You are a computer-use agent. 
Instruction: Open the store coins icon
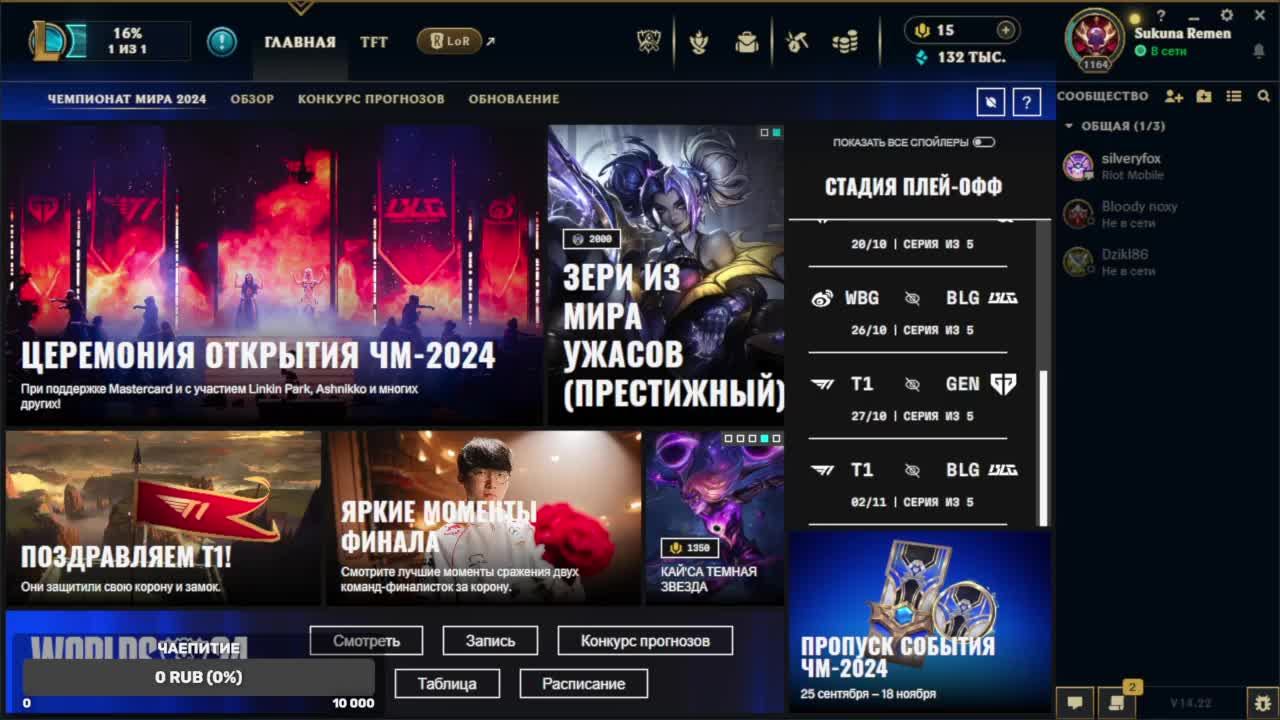pyautogui.click(x=845, y=42)
